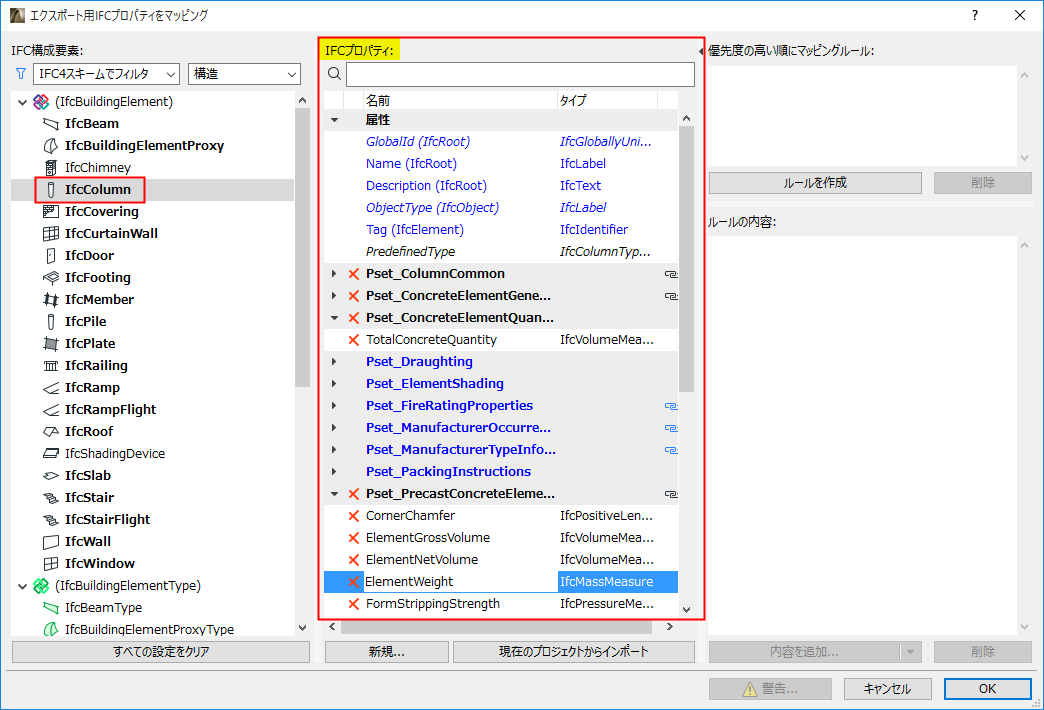Click すべての設定をクリア button
This screenshot has width=1044, height=710.
coord(161,651)
